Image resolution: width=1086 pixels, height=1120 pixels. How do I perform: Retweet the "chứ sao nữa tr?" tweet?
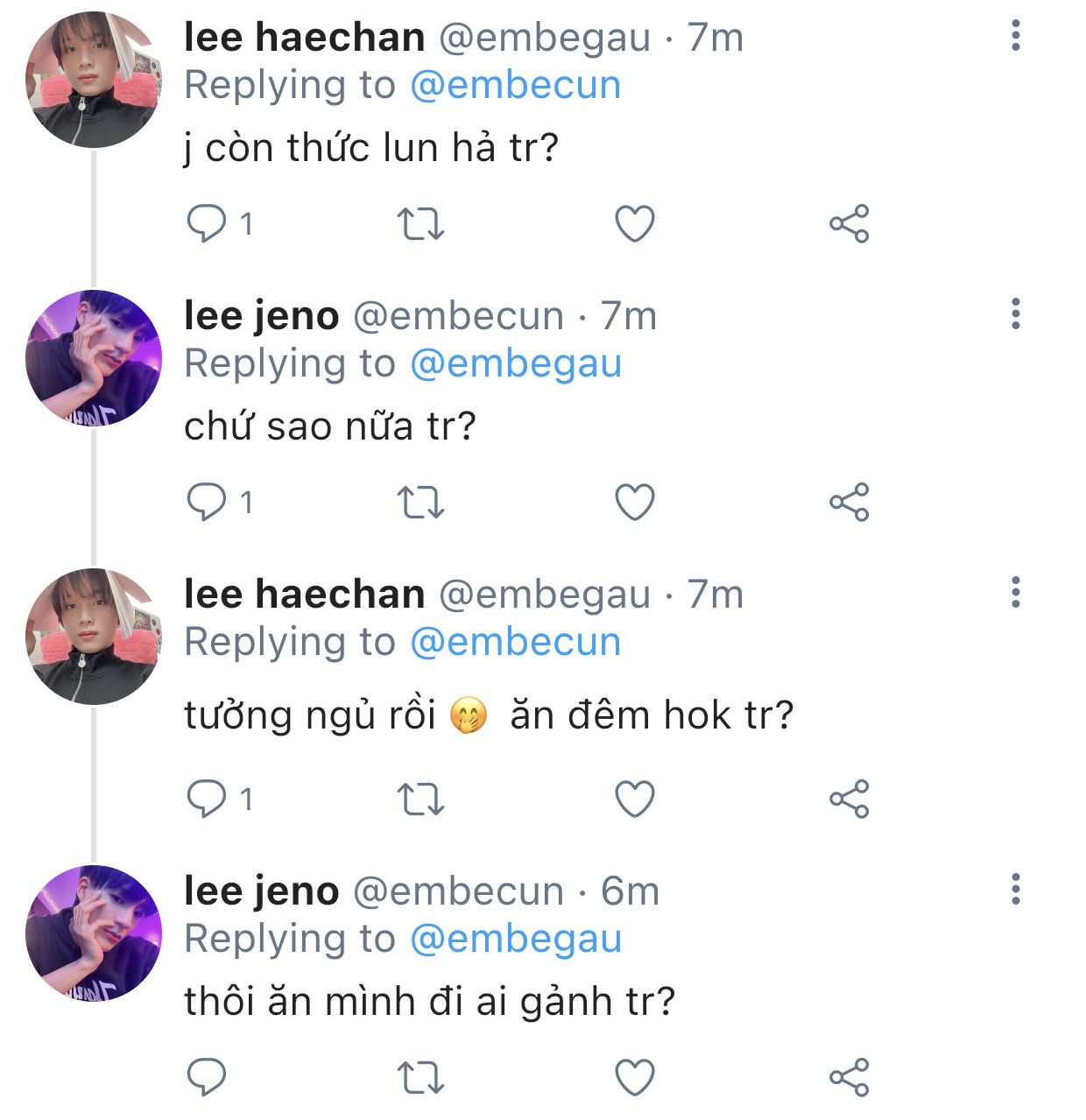coord(421,503)
